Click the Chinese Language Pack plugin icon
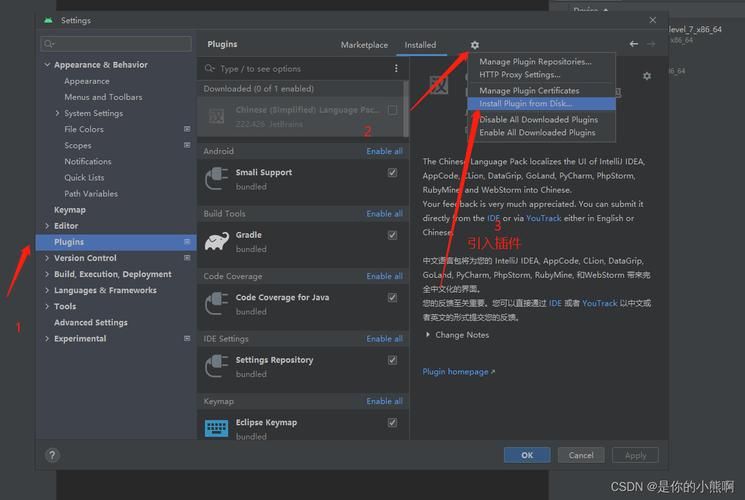745x500 pixels. point(216,116)
